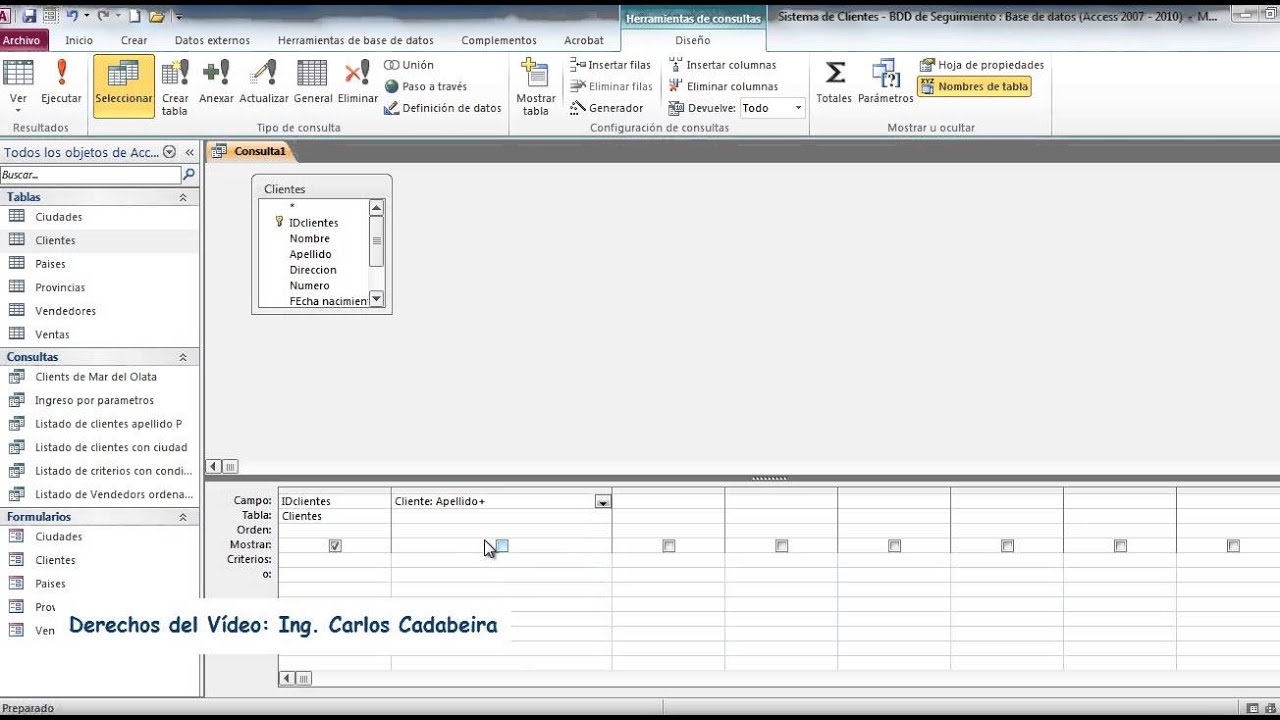Viewport: 1280px width, 720px height.
Task: Open field dropdown in Cliente: Apellido cell
Action: [602, 502]
